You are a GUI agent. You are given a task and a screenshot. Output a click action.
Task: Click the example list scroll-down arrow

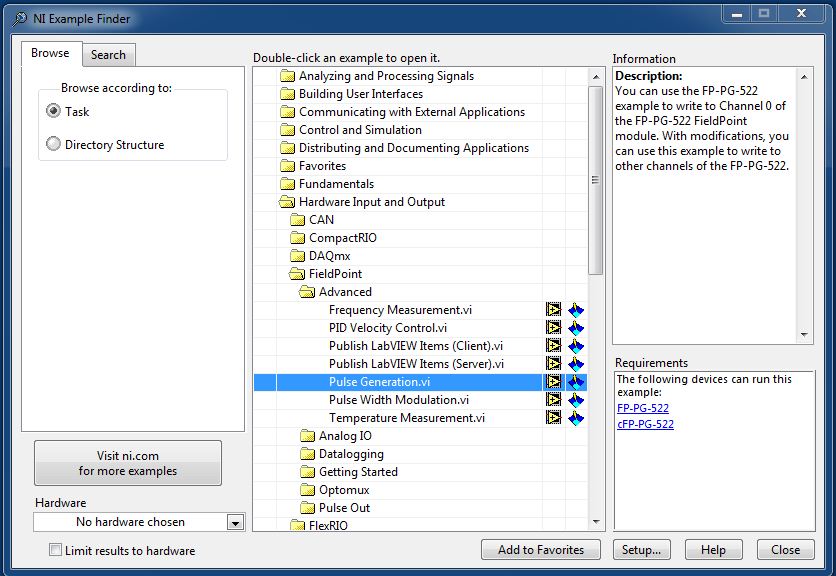point(596,522)
